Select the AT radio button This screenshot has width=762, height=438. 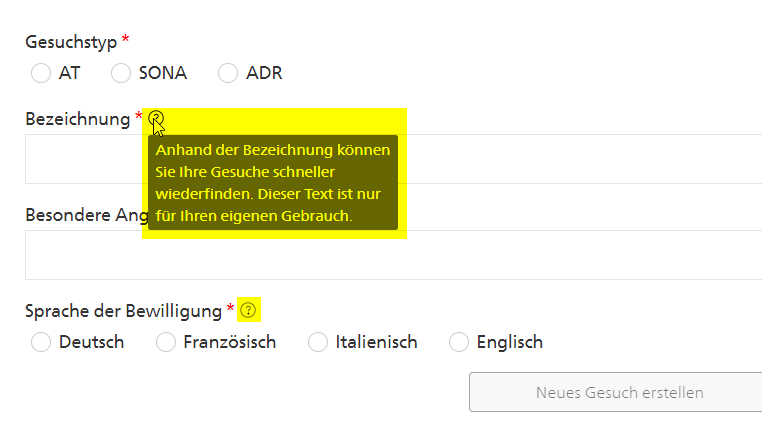coord(41,73)
